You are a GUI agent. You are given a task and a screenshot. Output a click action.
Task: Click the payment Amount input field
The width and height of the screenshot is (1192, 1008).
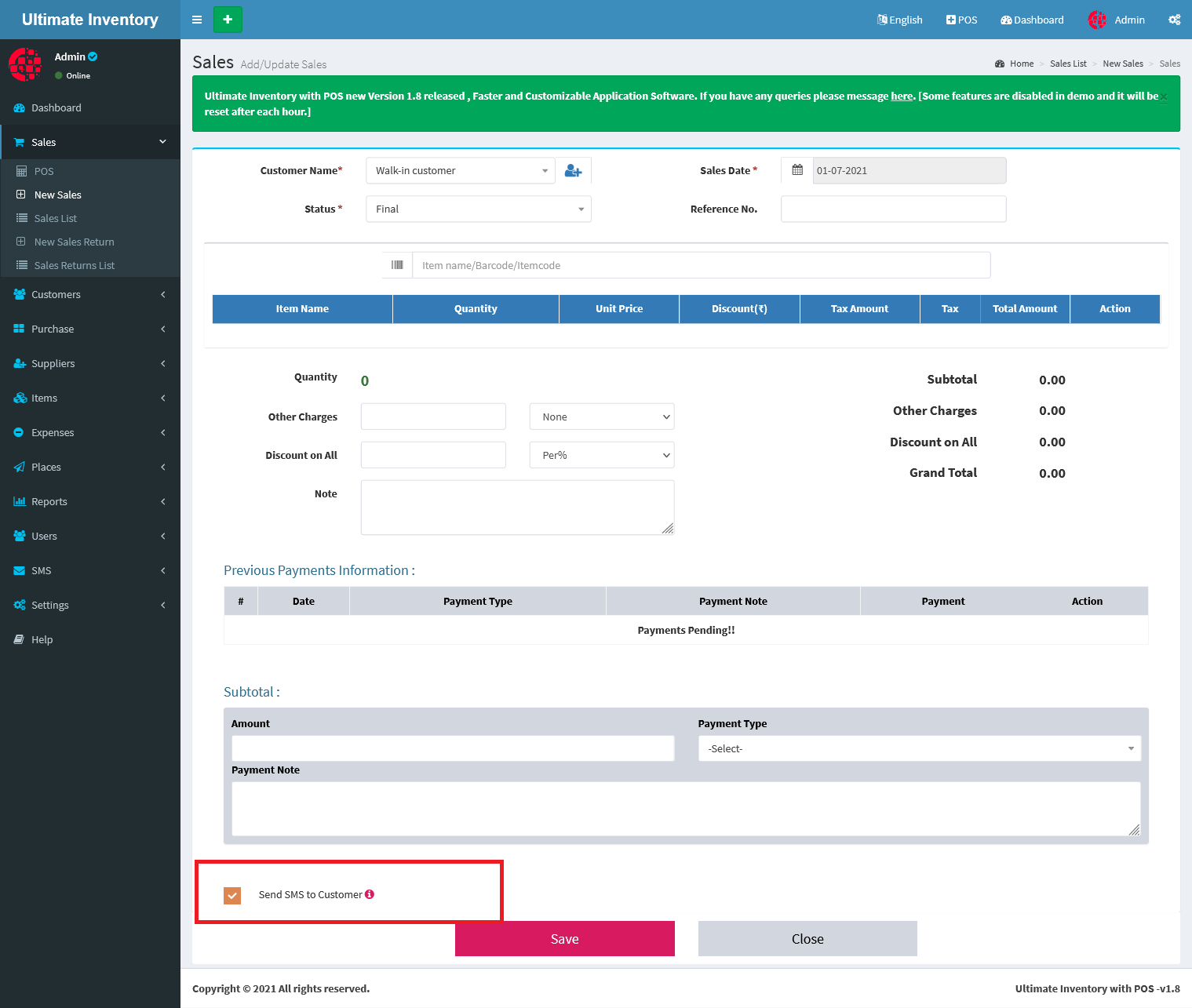click(453, 748)
